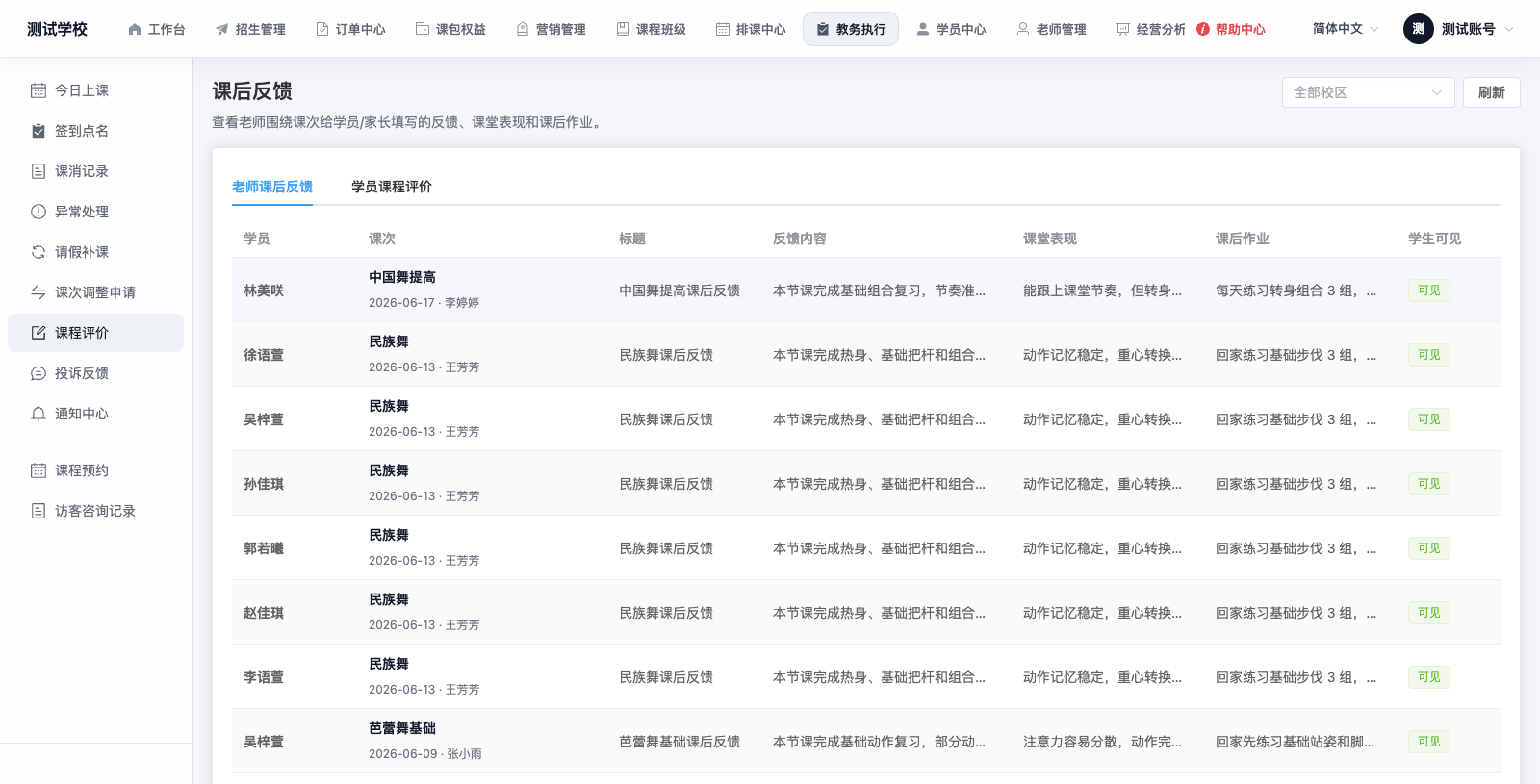Click 2026-06-09 · 张小雨 lesson info
This screenshot has width=1540, height=784.
point(425,754)
